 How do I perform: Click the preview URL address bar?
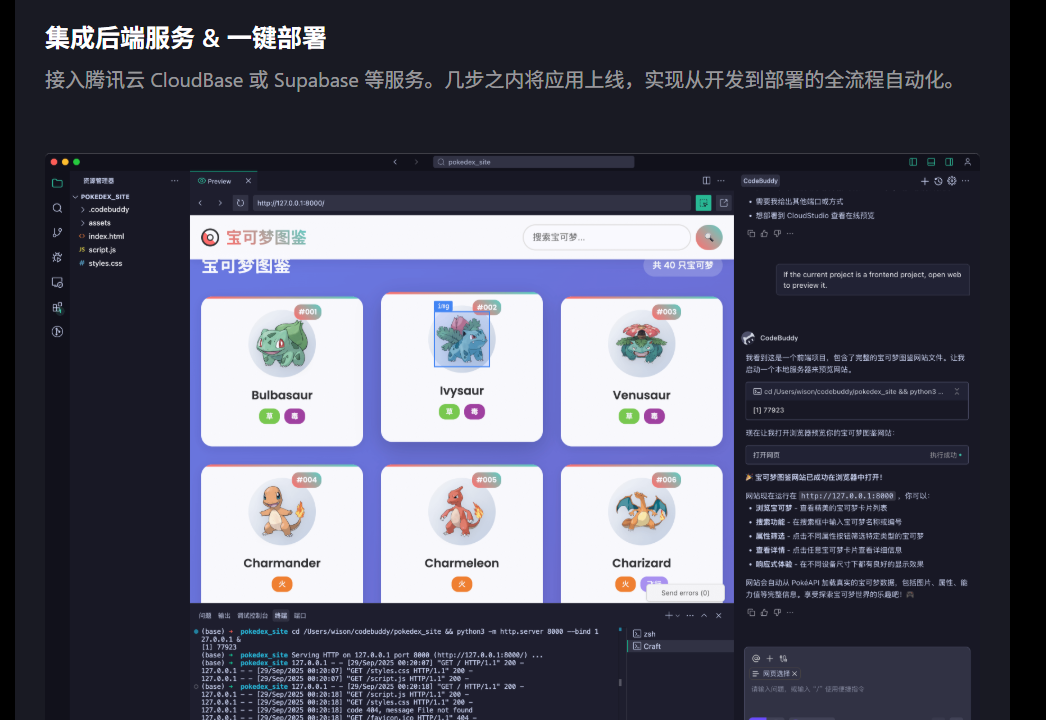pos(472,203)
